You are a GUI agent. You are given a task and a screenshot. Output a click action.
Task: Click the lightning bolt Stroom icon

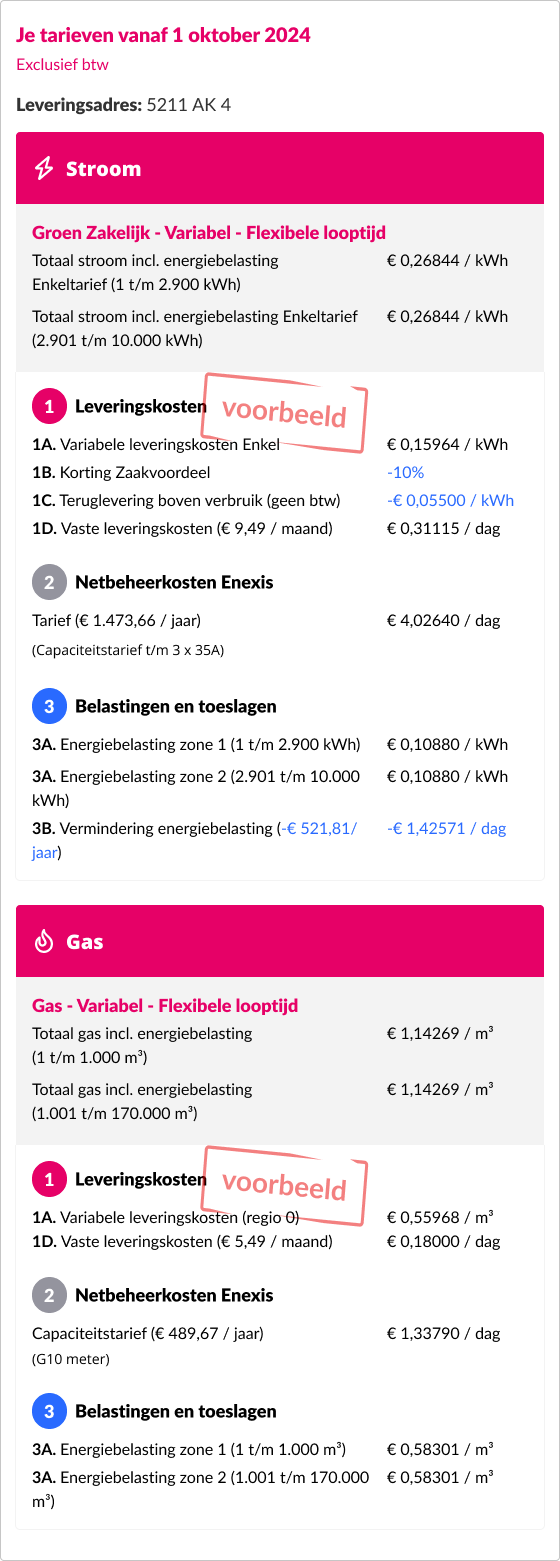pos(44,168)
